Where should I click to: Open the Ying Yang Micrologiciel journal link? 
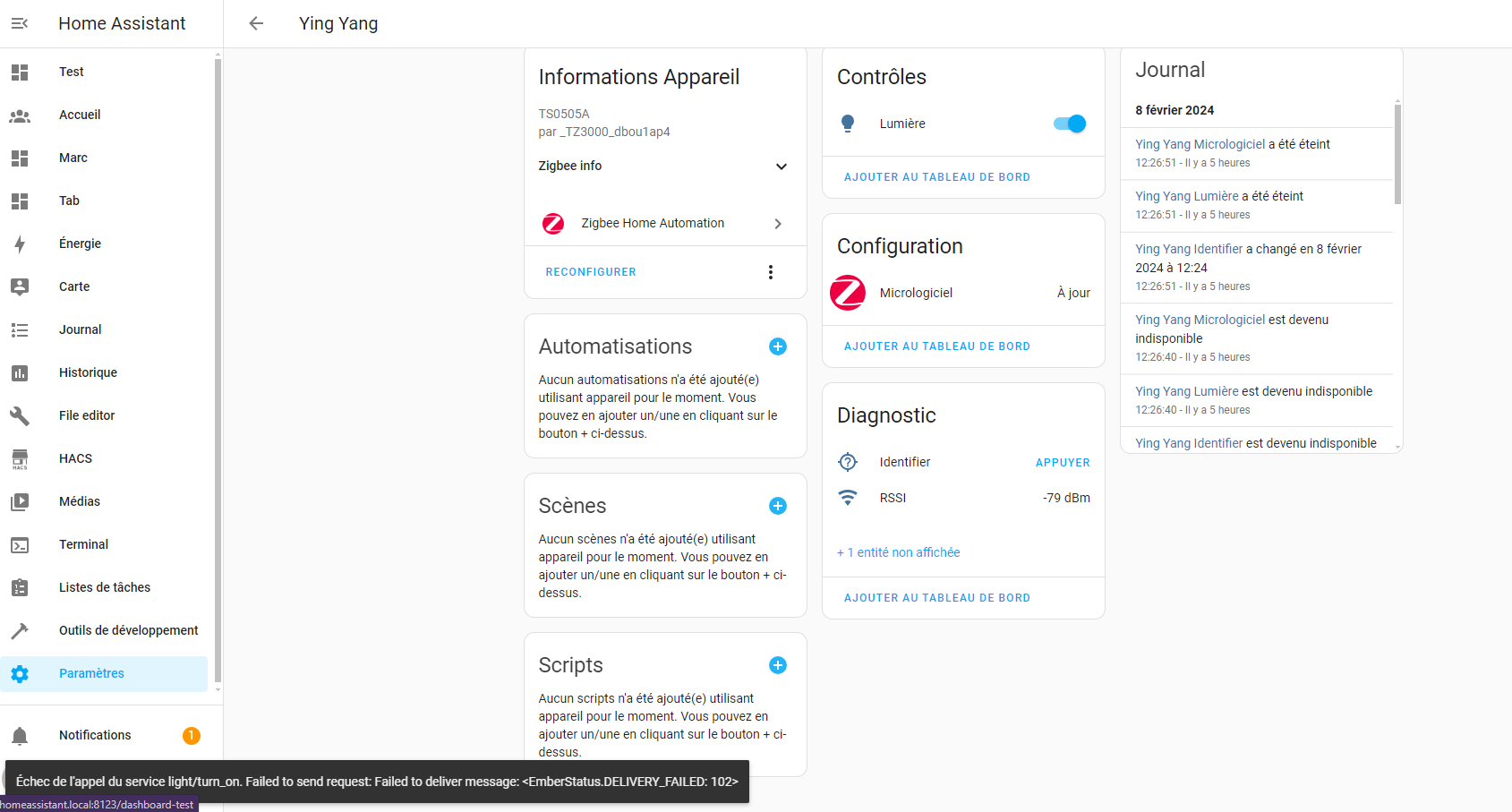pos(1200,144)
